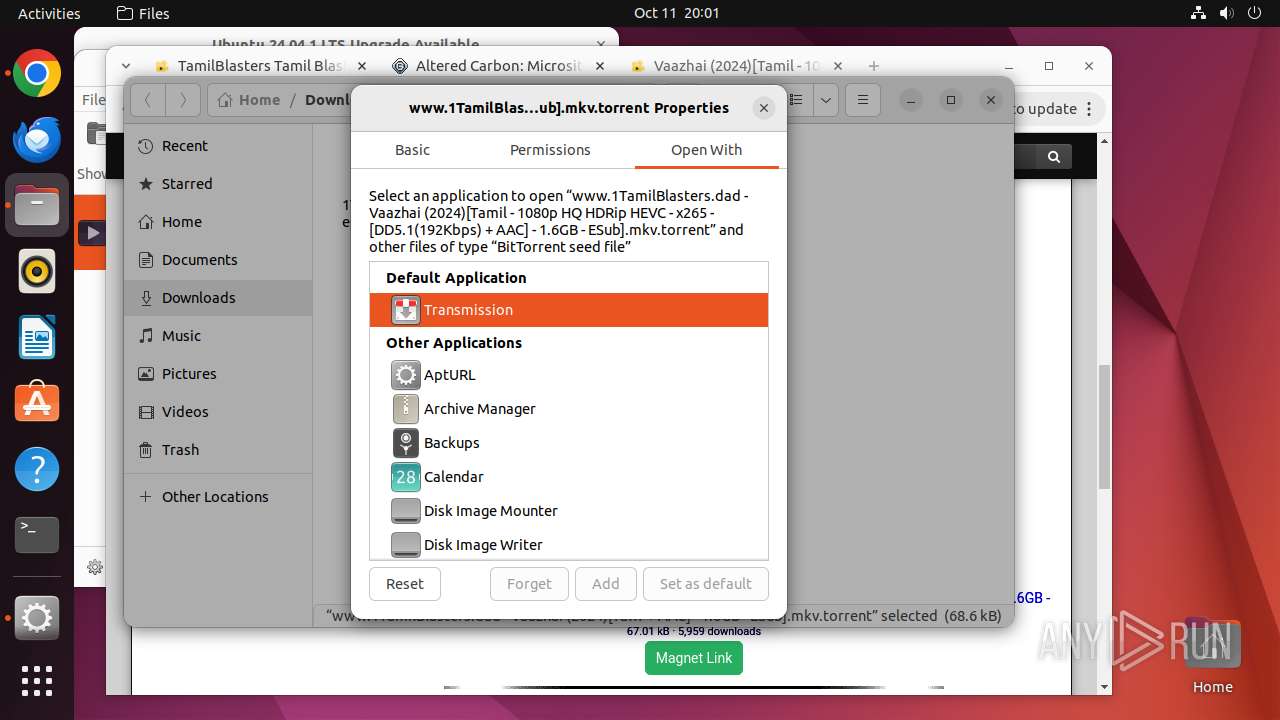Select Transmission as default application
The width and height of the screenshot is (1280, 720).
(x=569, y=310)
